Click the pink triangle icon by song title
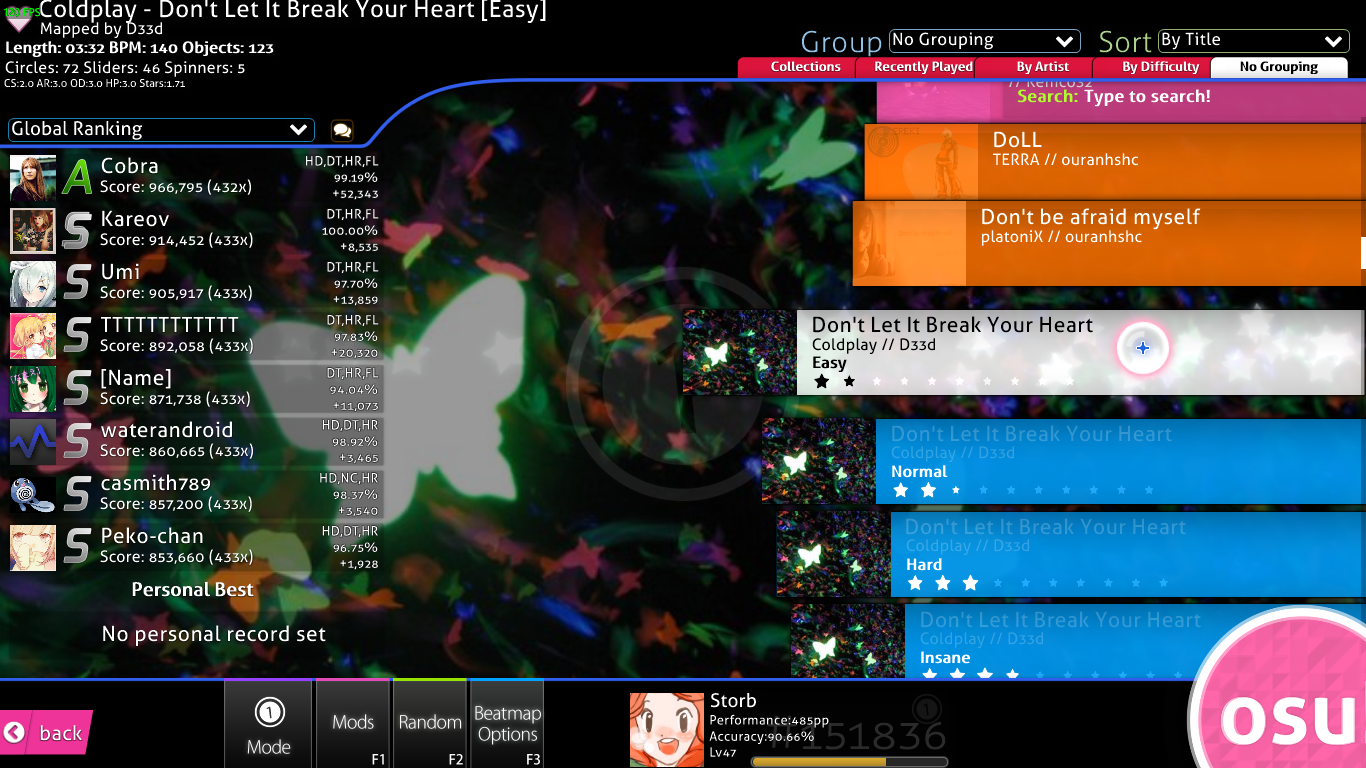 click(x=19, y=20)
